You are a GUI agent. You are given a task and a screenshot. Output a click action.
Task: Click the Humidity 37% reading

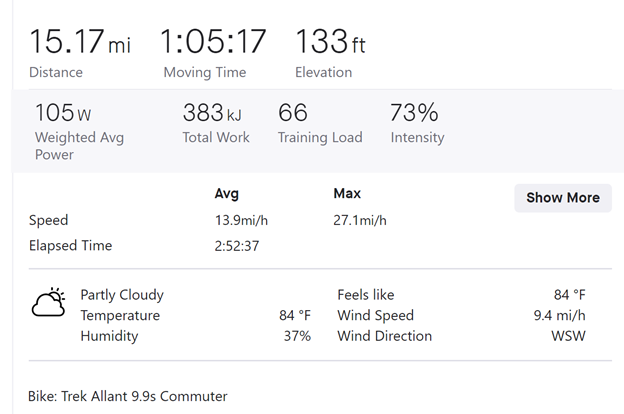point(297,336)
